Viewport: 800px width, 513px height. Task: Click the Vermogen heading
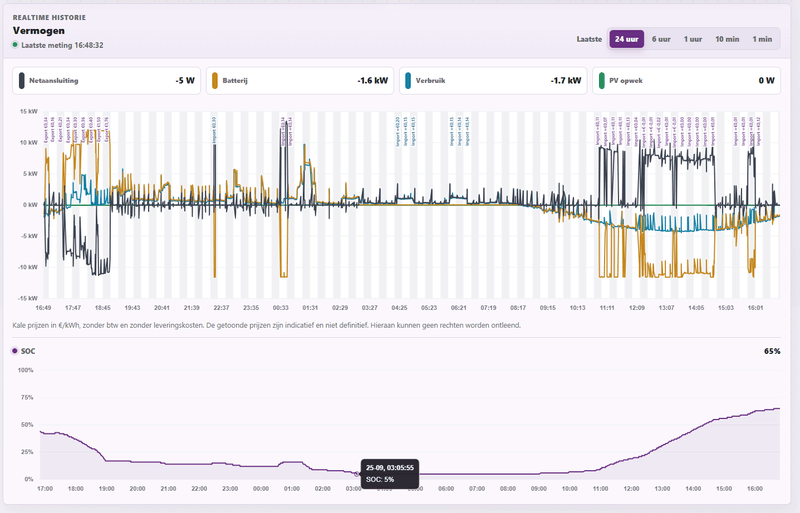(39, 31)
